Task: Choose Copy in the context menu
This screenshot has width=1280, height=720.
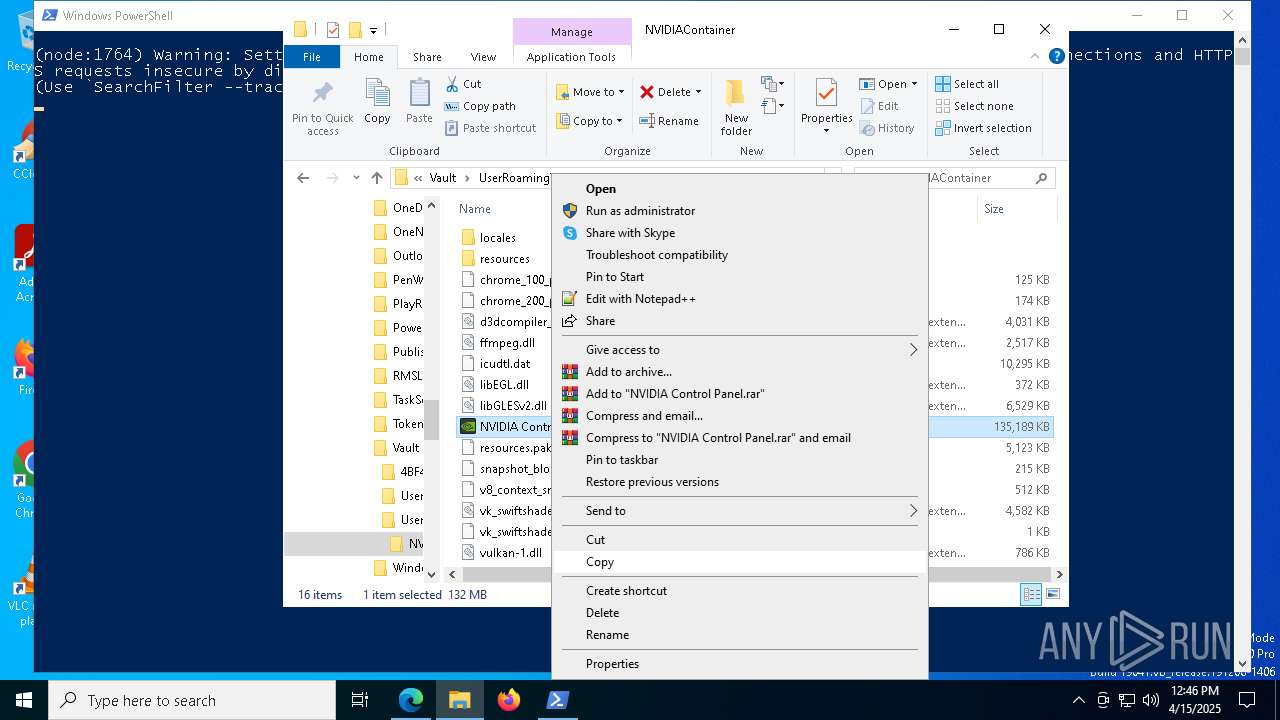Action: [x=739, y=562]
